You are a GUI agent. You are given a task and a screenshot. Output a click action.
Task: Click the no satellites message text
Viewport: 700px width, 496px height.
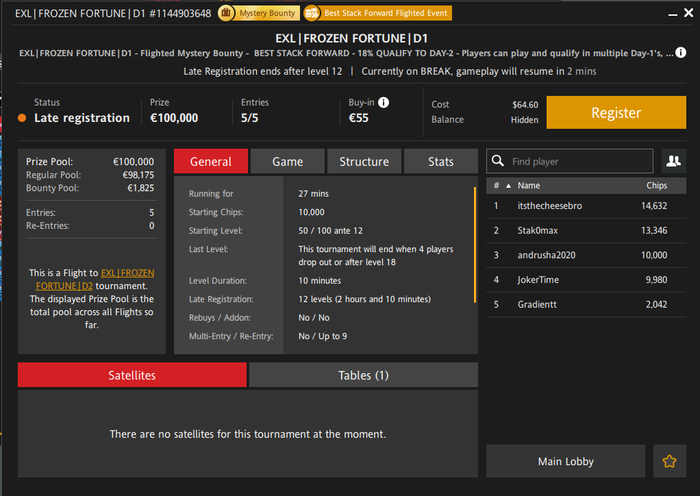coord(248,434)
